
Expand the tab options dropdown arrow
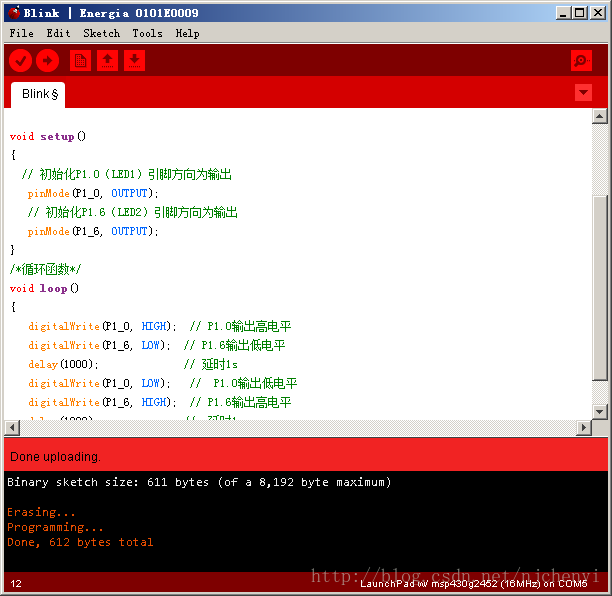(x=584, y=93)
